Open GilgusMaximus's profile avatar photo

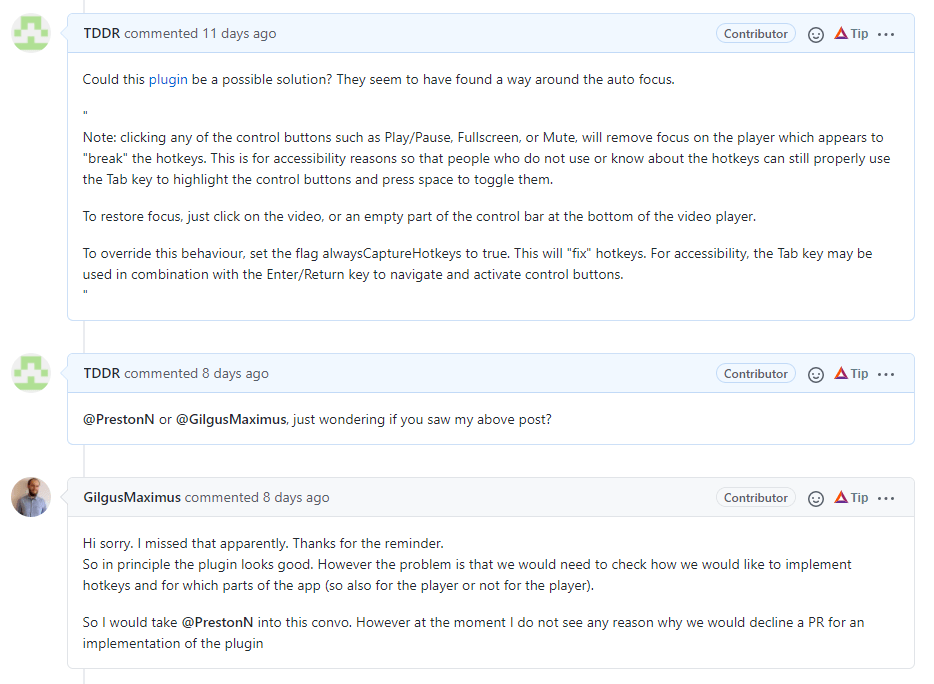click(31, 497)
